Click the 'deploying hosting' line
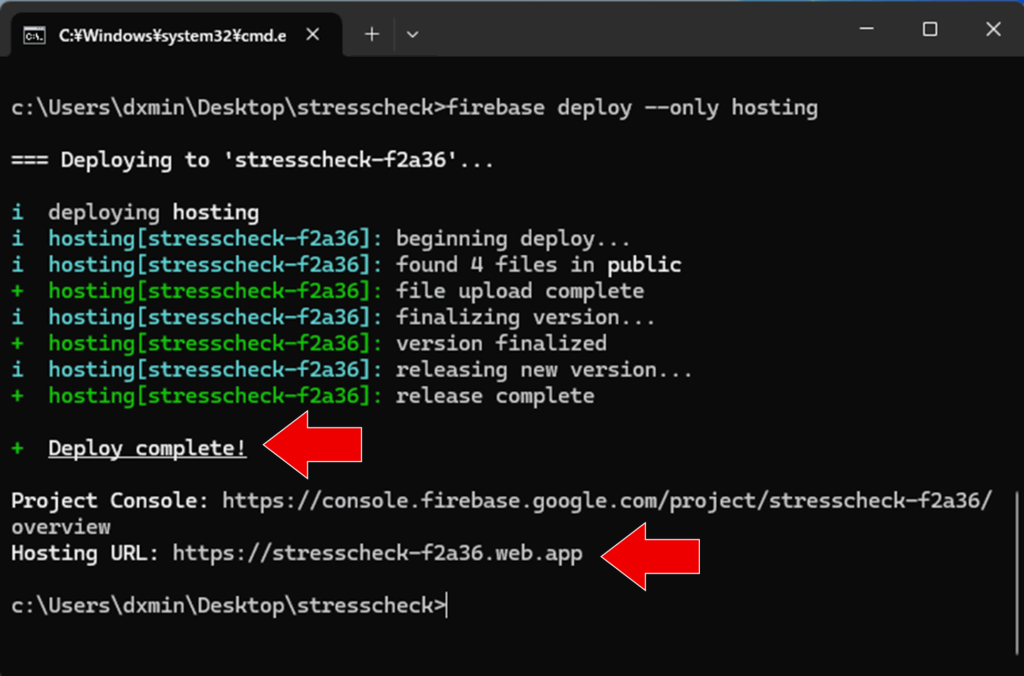 pos(135,213)
